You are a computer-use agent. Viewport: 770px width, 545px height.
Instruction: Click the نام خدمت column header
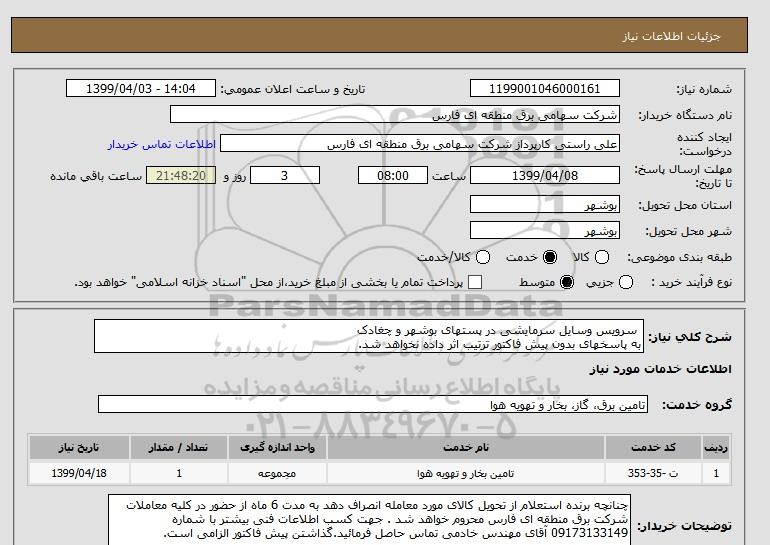(x=466, y=447)
